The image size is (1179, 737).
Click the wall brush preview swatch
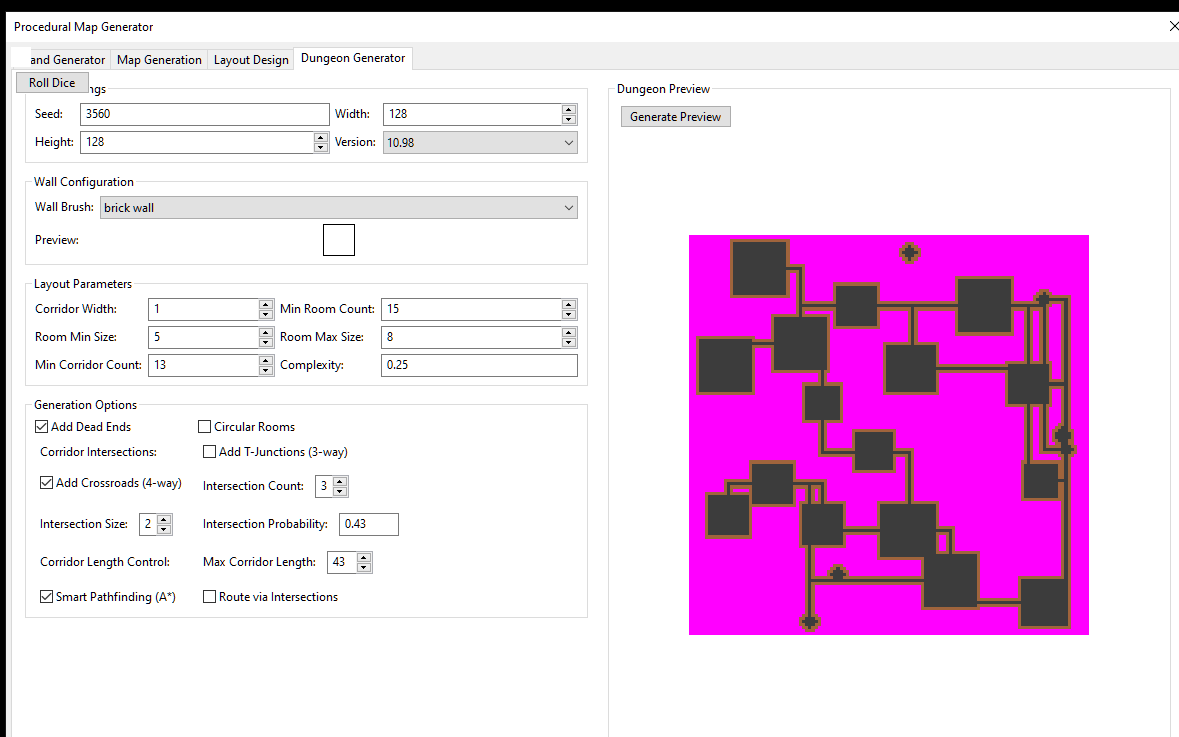tap(339, 240)
